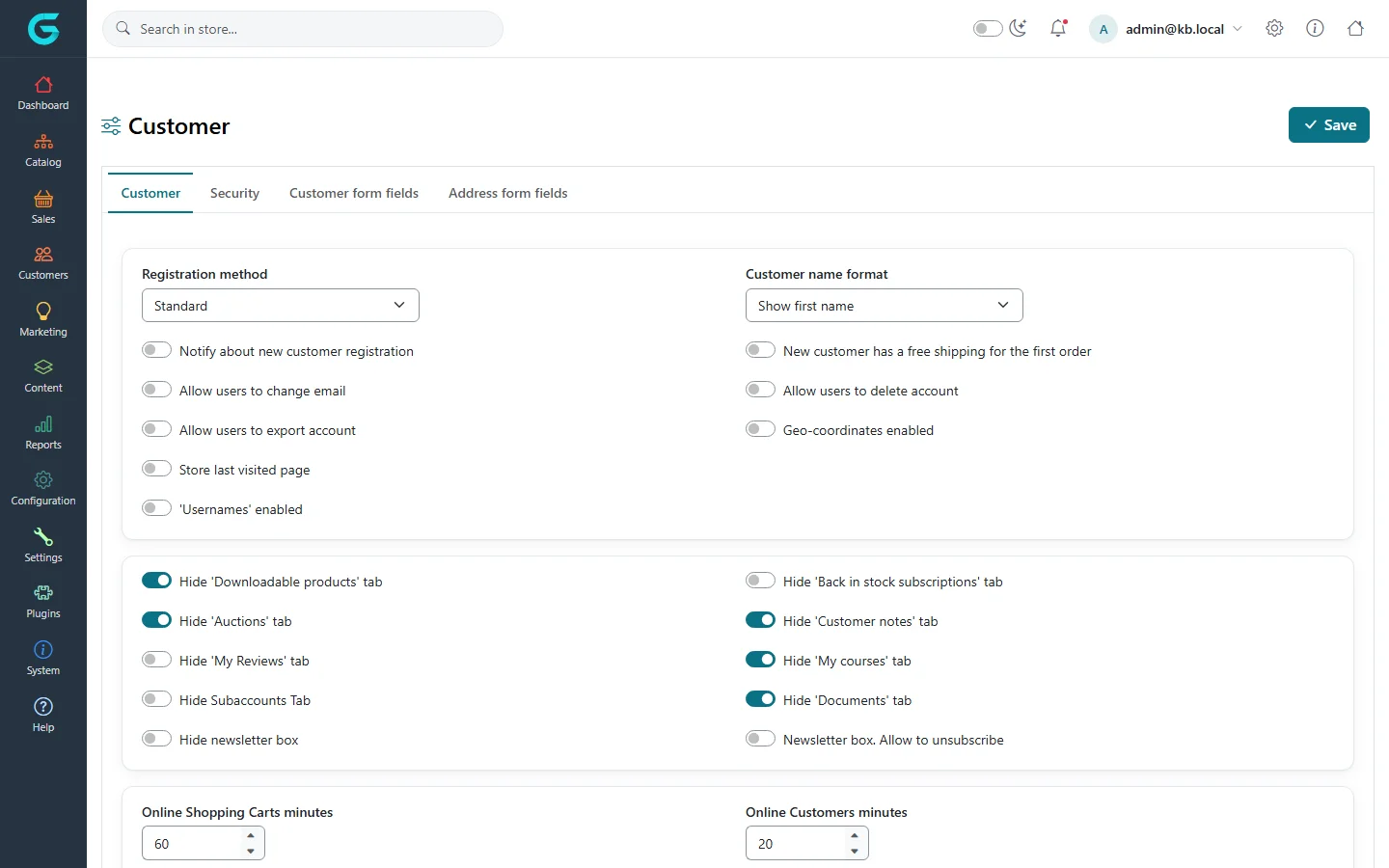Click the home icon in header

pyautogui.click(x=1355, y=28)
